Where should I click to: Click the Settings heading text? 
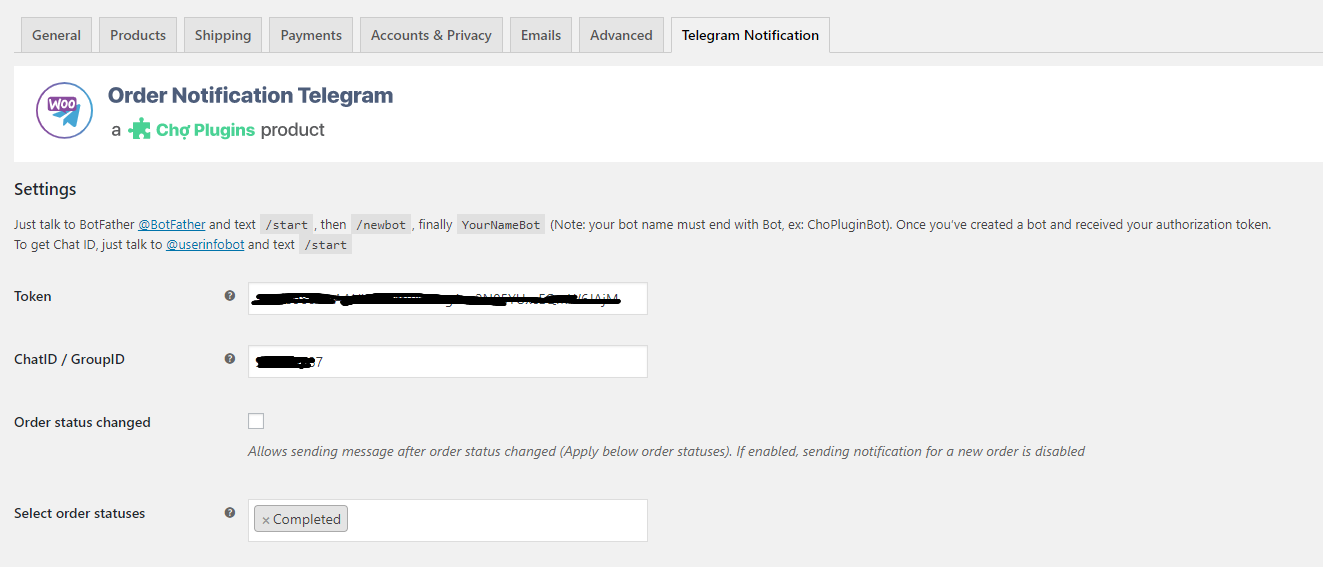pos(45,189)
